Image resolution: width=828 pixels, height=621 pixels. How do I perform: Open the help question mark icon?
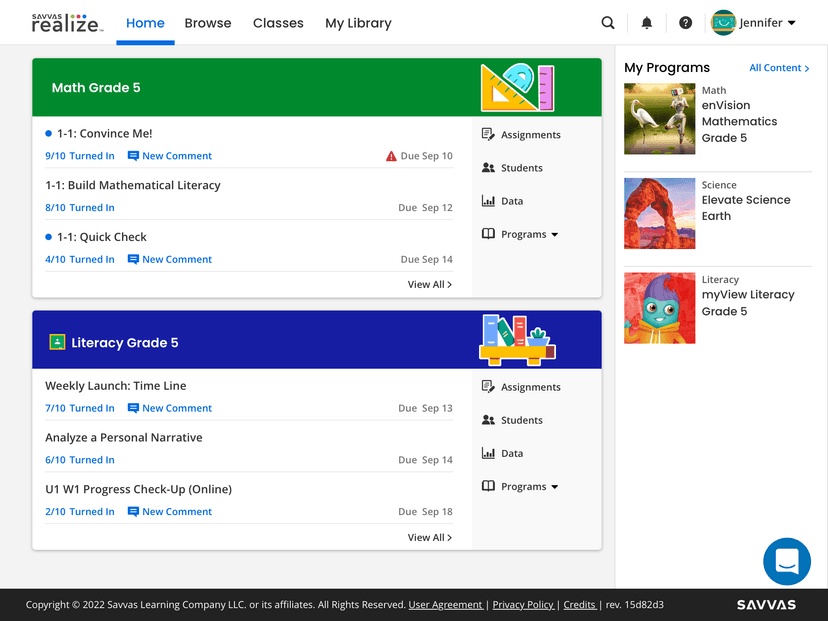pyautogui.click(x=685, y=23)
